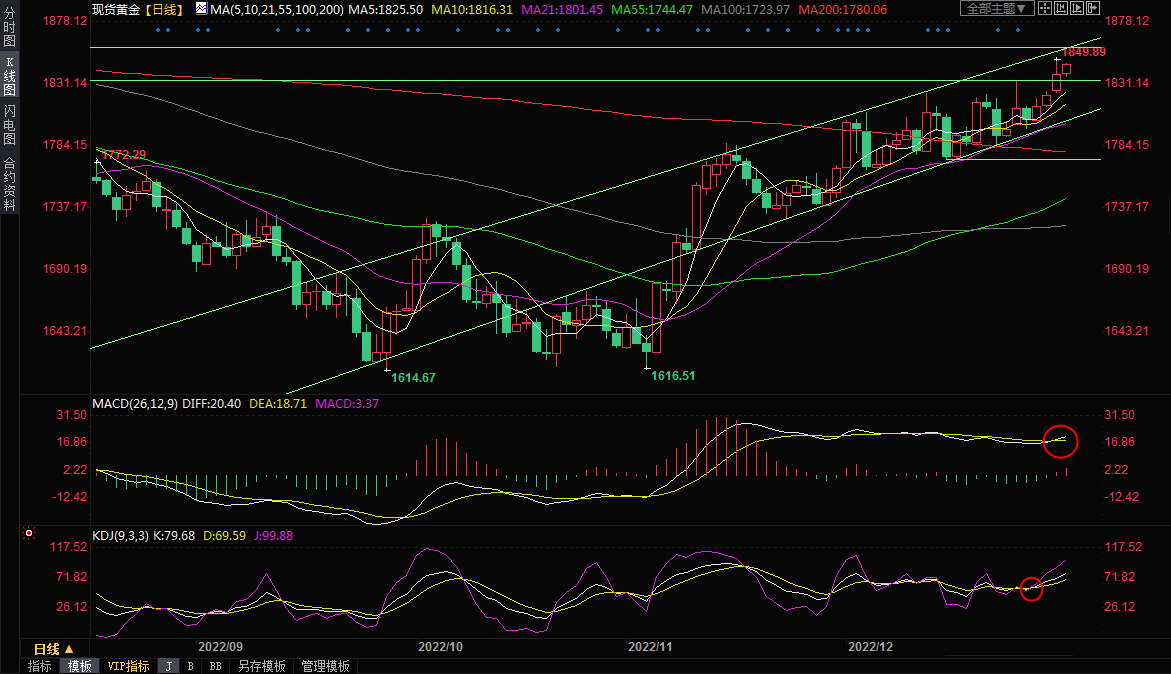
Task: Click the 管理模板 button
Action: click(x=325, y=666)
